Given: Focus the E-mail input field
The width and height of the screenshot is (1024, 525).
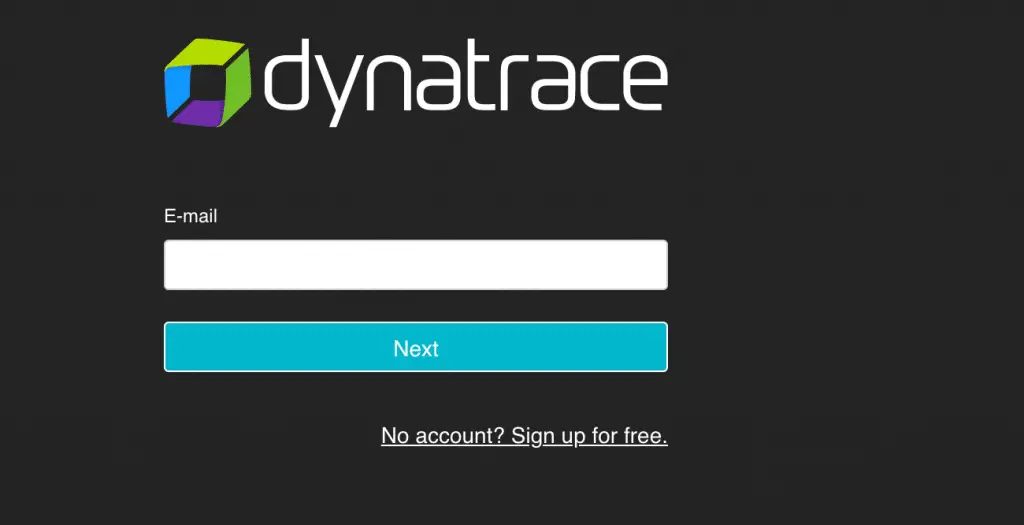Looking at the screenshot, I should coord(415,264).
